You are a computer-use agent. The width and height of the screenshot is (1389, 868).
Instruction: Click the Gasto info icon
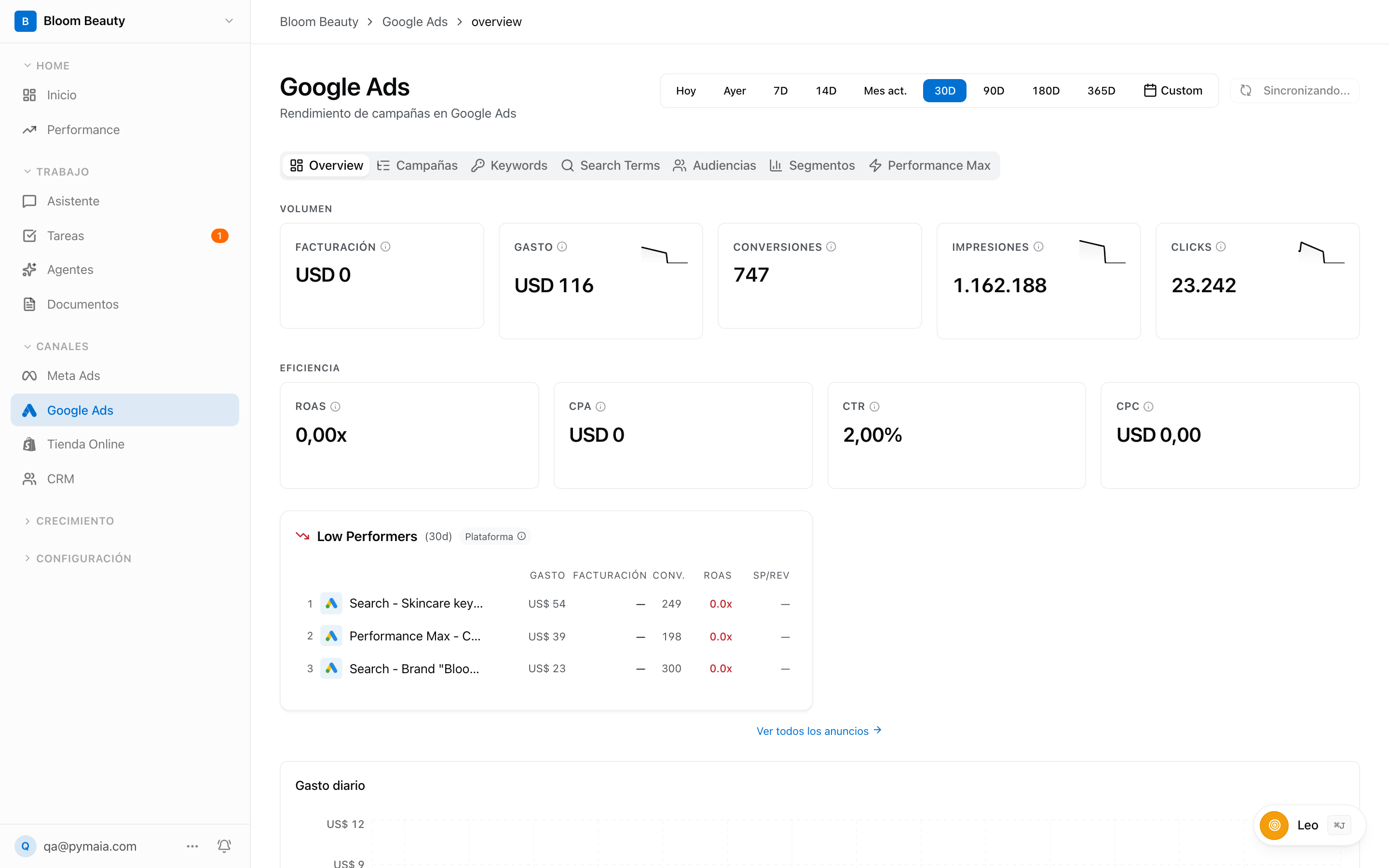[x=562, y=247]
